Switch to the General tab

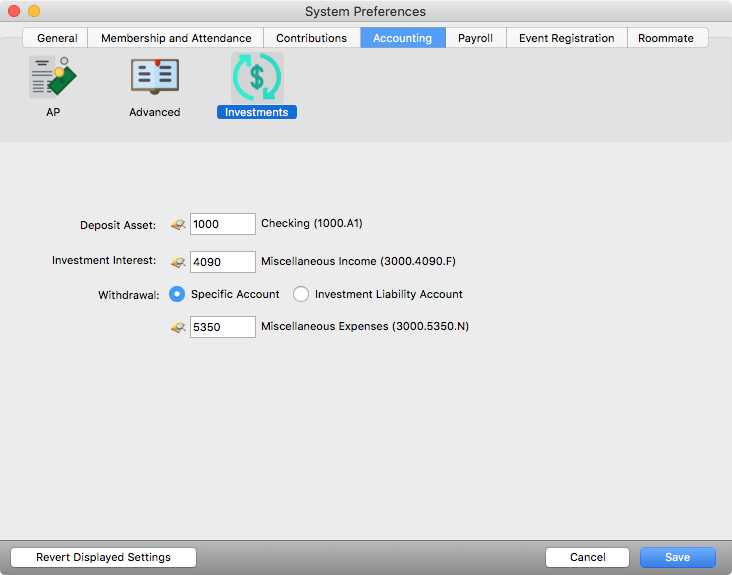[57, 38]
